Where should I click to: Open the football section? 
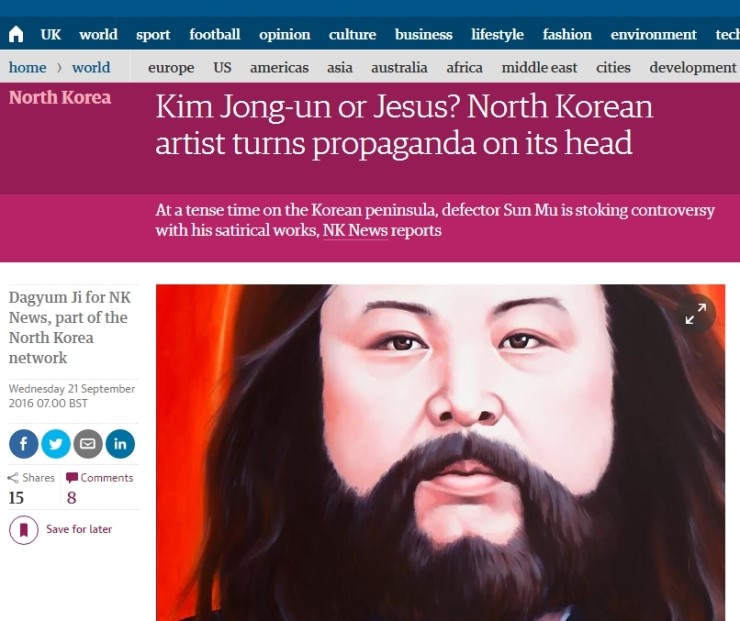(215, 34)
